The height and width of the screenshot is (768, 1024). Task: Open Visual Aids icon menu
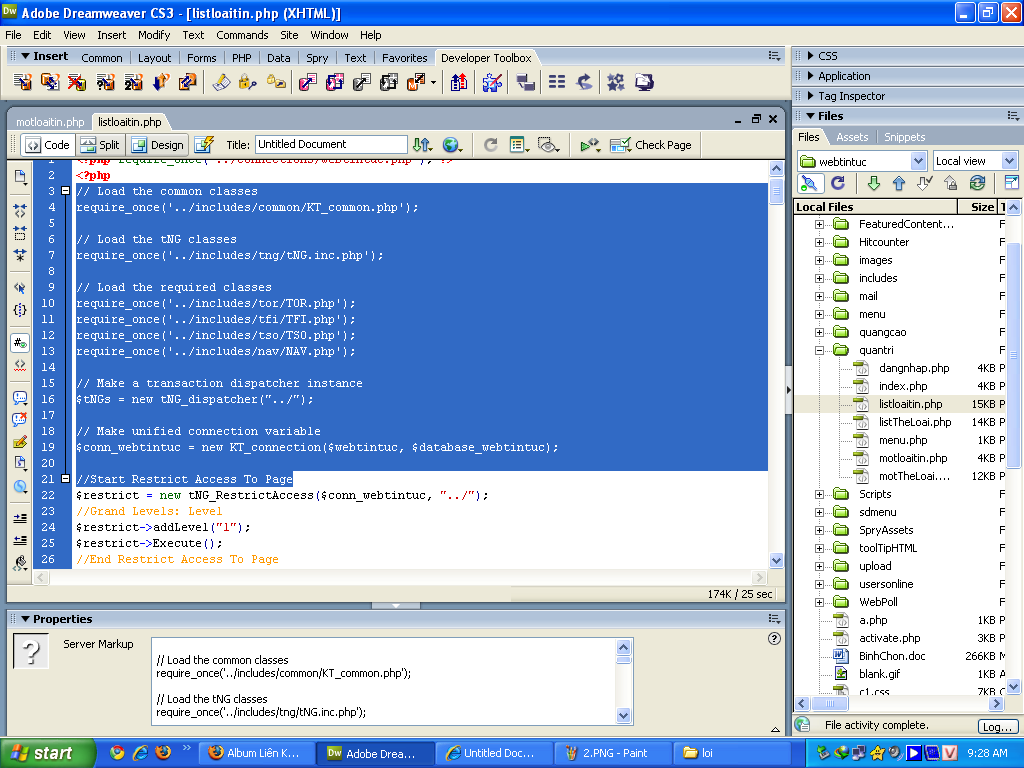[548, 145]
